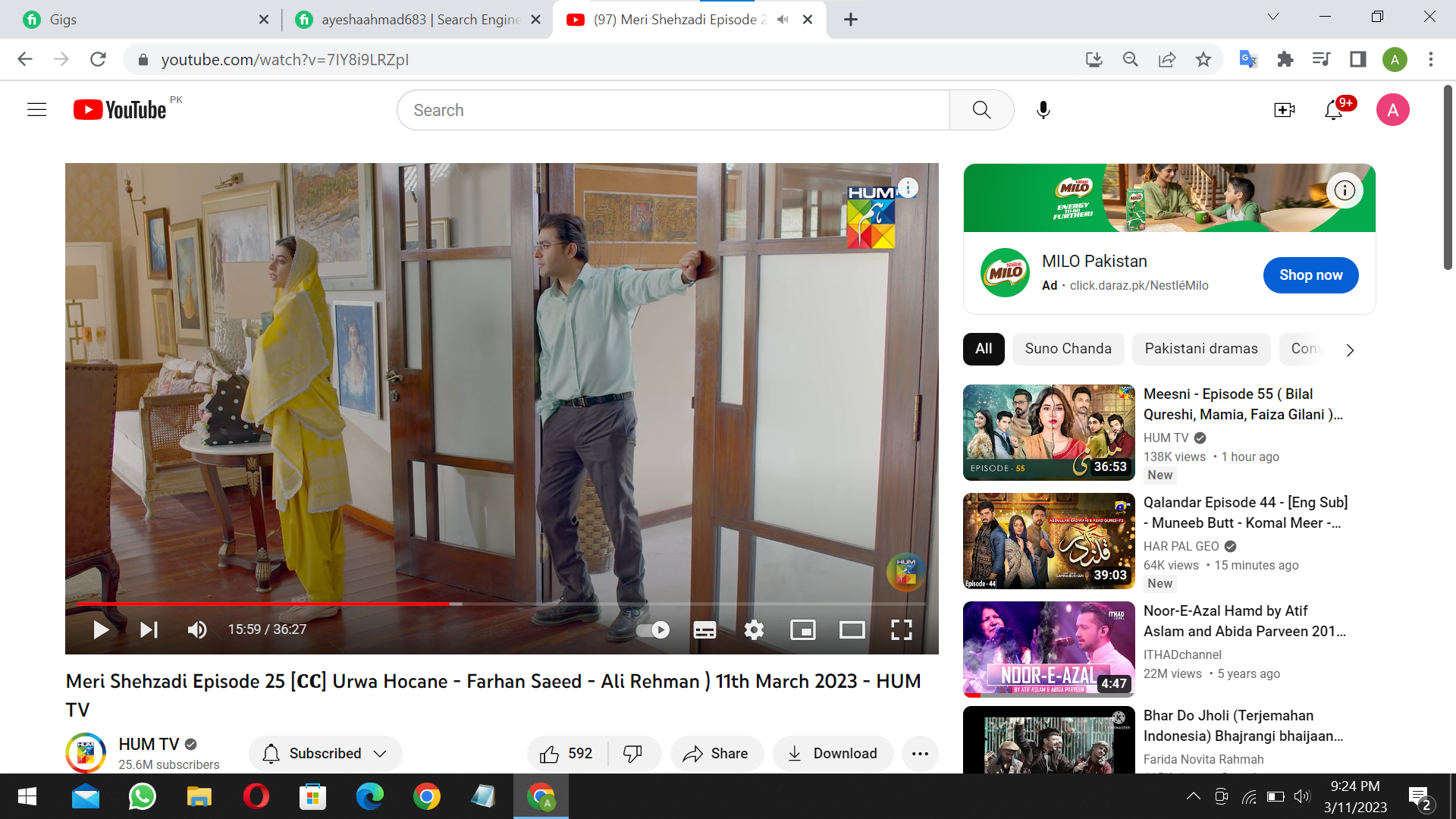Screen dimensions: 1456x819
Task: Click the YouTube search input field
Action: (x=673, y=110)
